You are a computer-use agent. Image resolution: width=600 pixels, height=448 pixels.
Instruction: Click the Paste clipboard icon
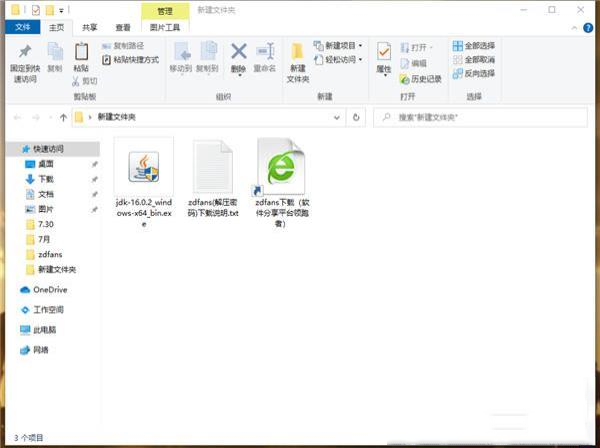(81, 53)
